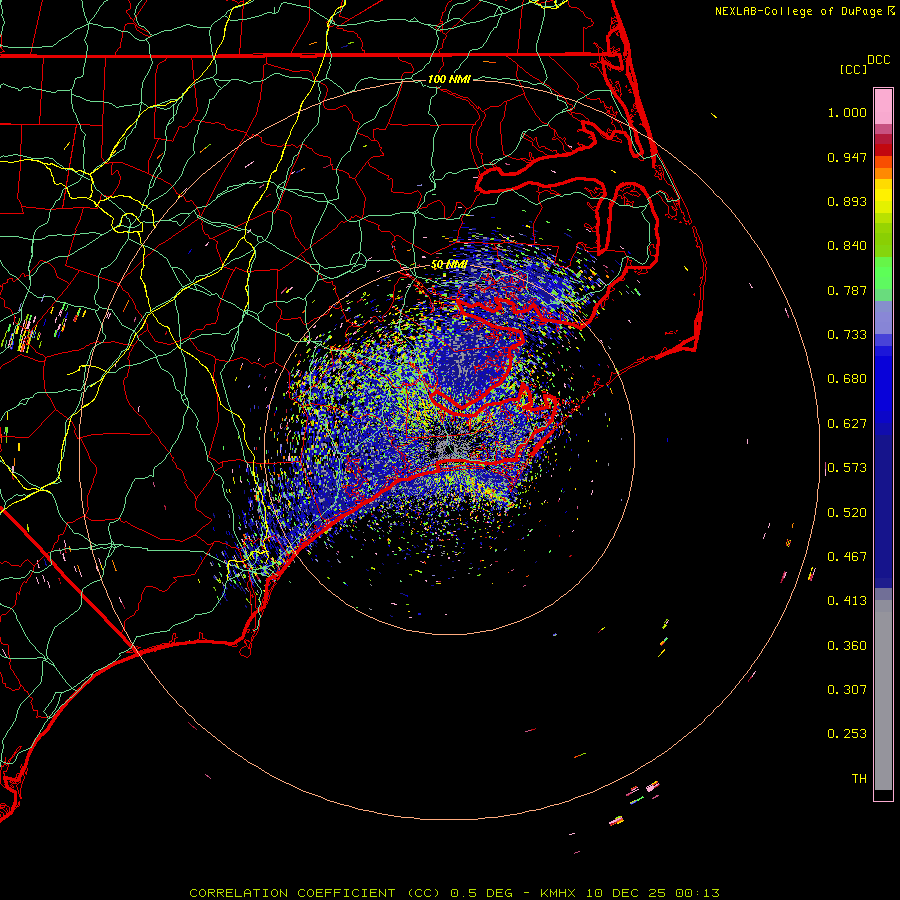Click the 0.840 scale value
Viewport: 900px width, 900px height.
(x=847, y=246)
